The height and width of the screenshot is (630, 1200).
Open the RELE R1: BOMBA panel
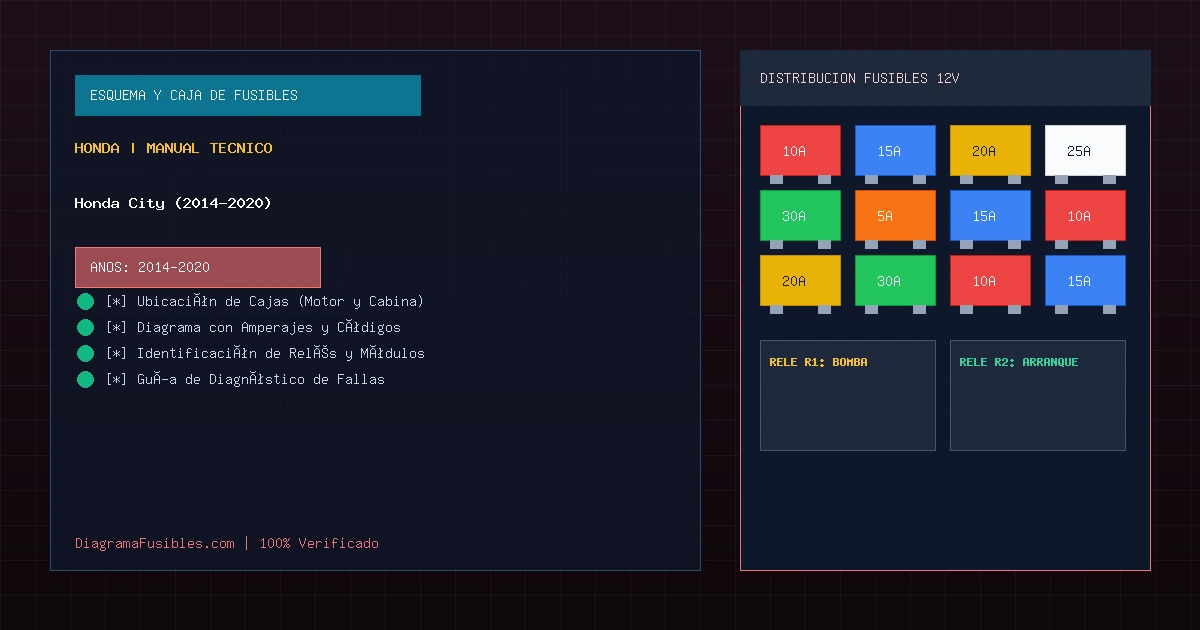tap(848, 395)
